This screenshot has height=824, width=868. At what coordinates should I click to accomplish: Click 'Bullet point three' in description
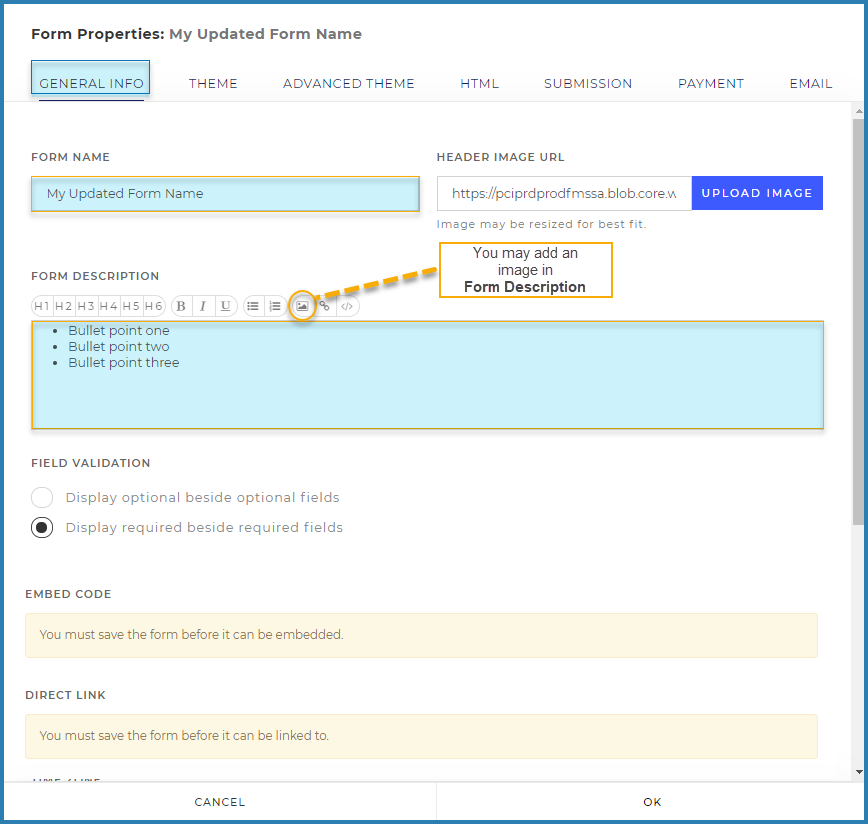pyautogui.click(x=123, y=362)
